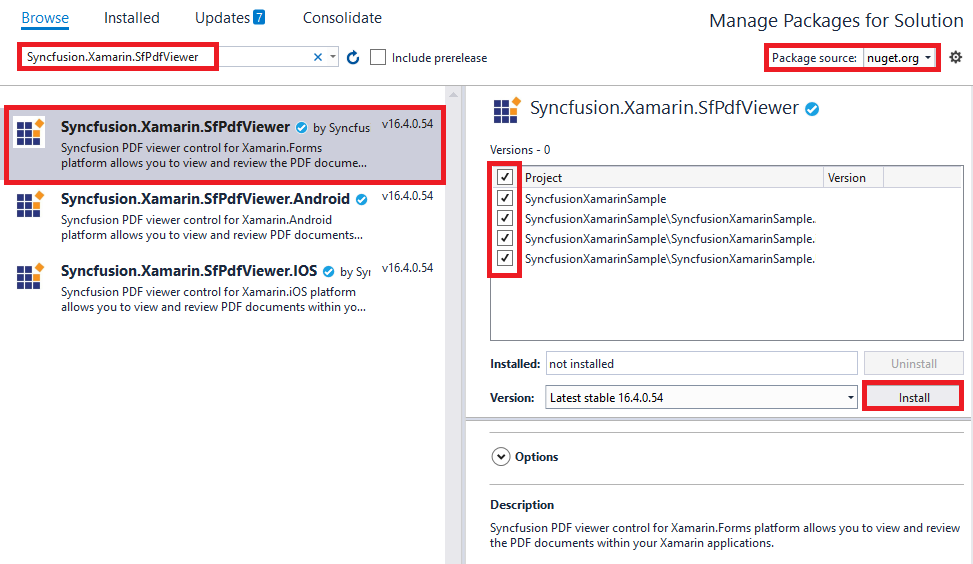
Task: Click the Uninstall button
Action: point(913,364)
